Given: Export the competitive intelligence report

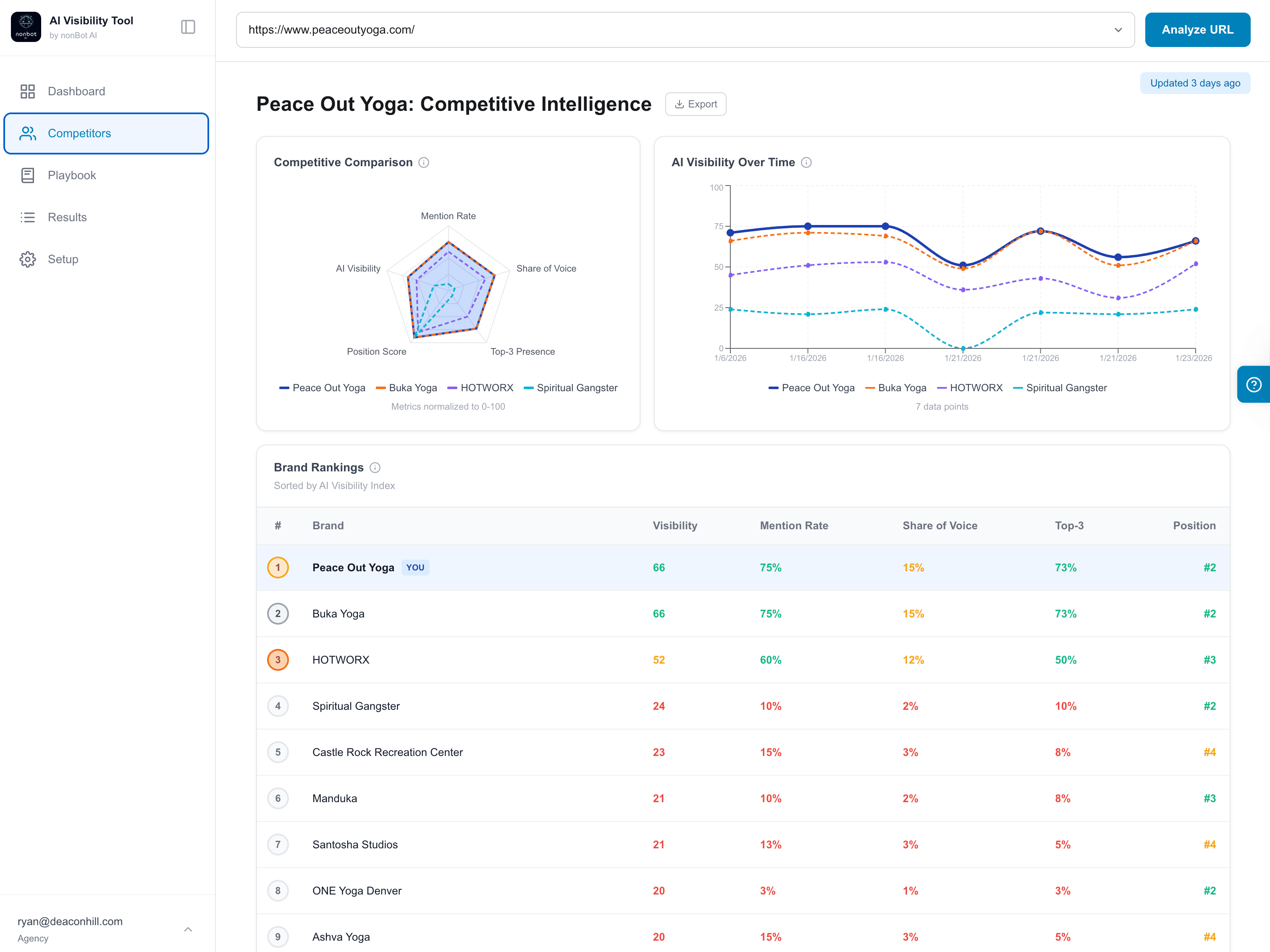Looking at the screenshot, I should (695, 104).
